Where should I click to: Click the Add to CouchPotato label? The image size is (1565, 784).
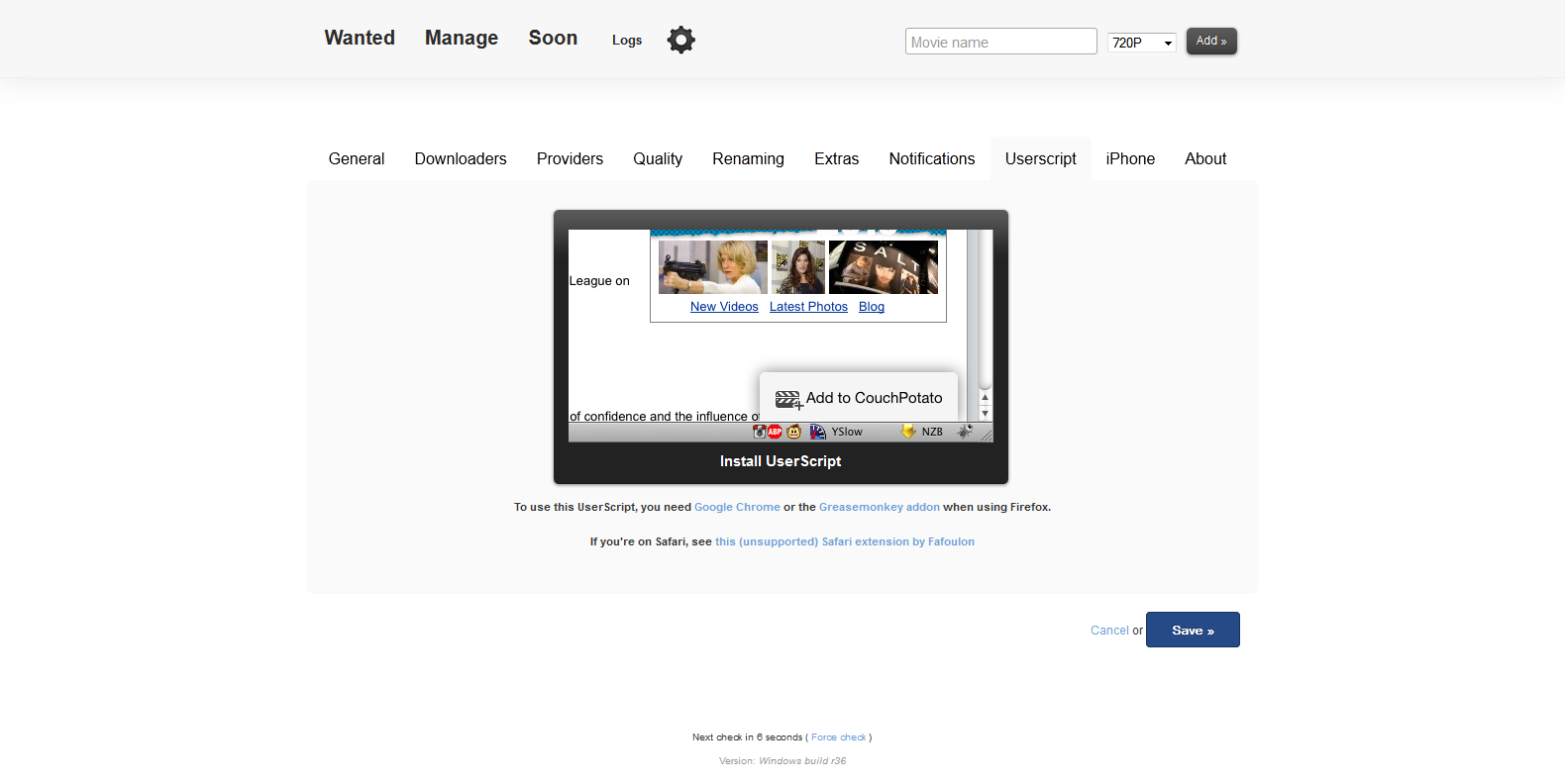(874, 398)
